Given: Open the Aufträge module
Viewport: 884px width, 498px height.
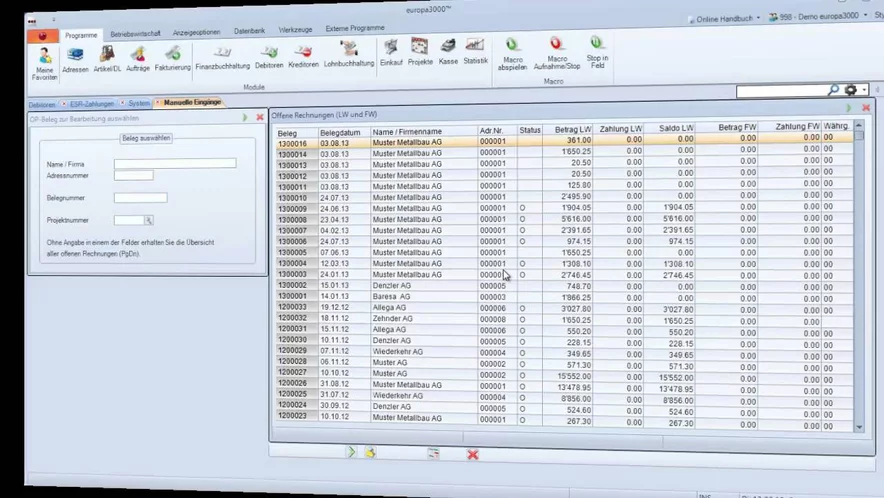Looking at the screenshot, I should (138, 59).
